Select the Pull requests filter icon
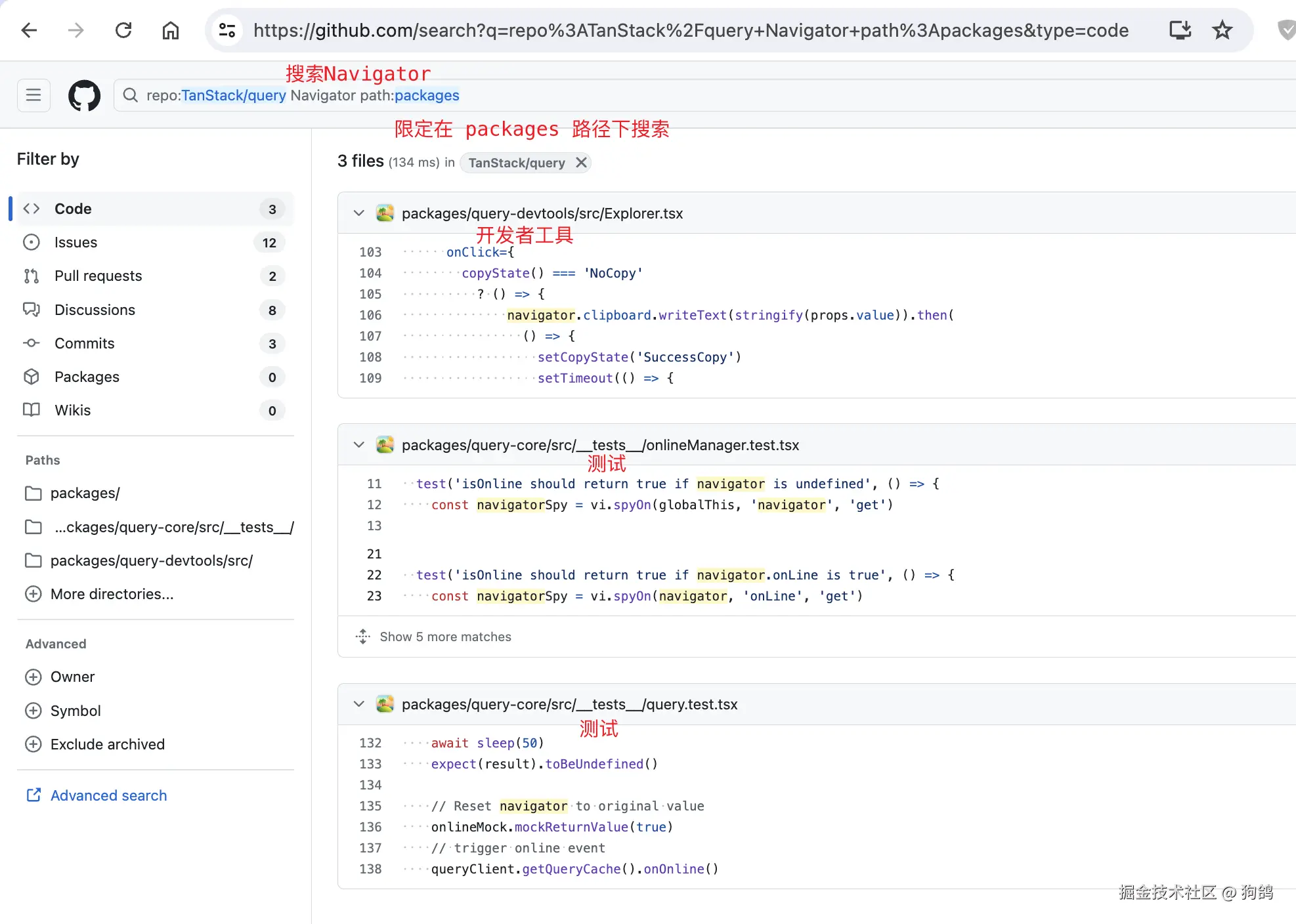1296x924 pixels. [x=32, y=276]
